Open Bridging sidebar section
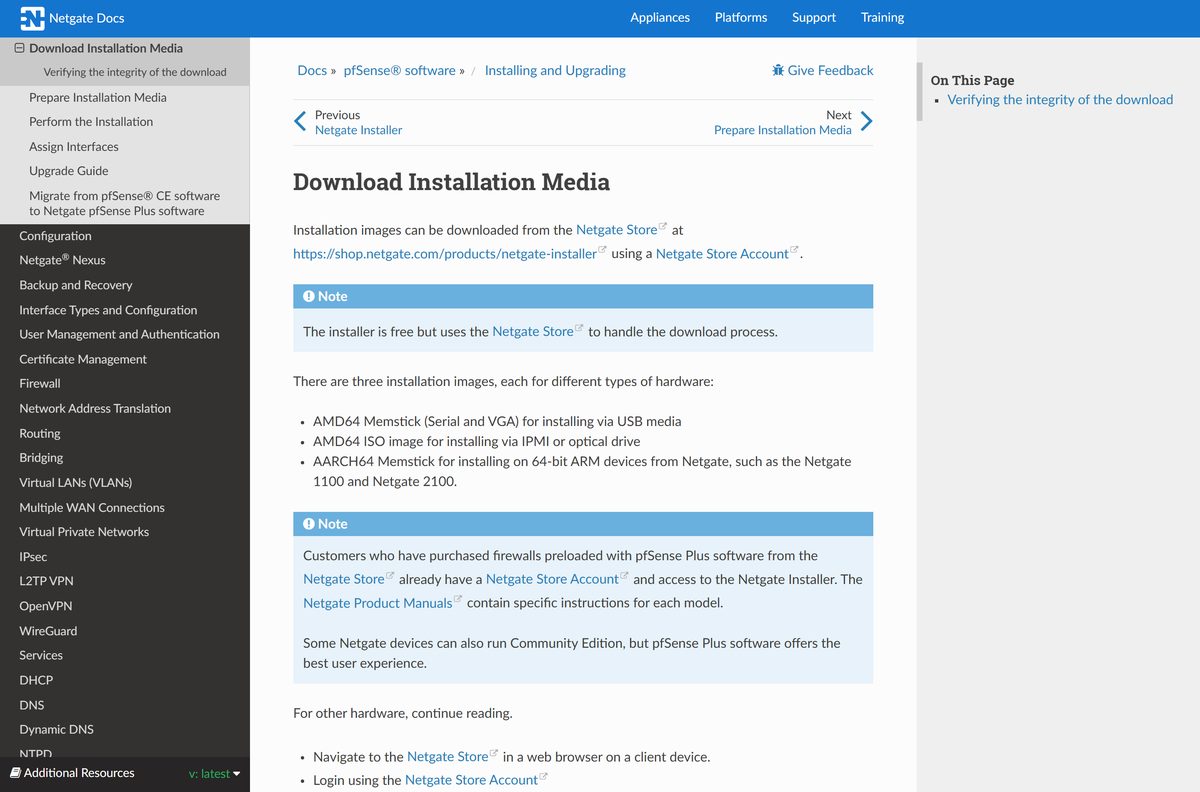The height and width of the screenshot is (792, 1200). (41, 457)
